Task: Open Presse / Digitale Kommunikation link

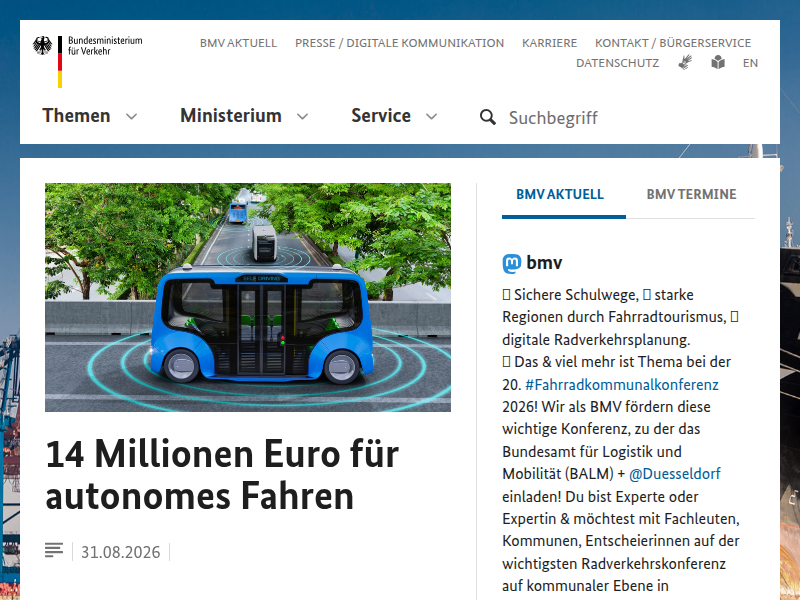Action: [x=399, y=43]
